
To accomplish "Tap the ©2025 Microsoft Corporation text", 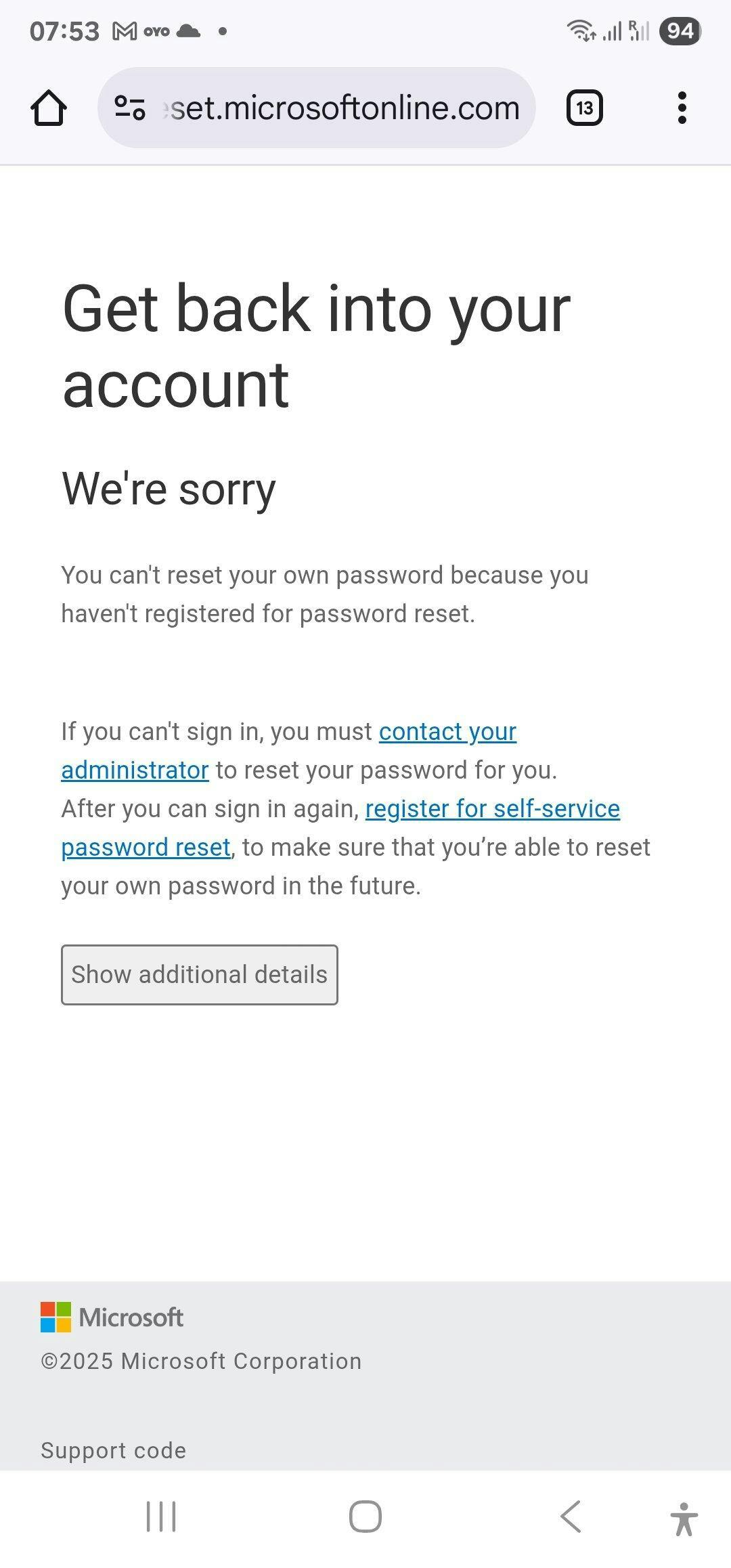I will pos(201,1361).
